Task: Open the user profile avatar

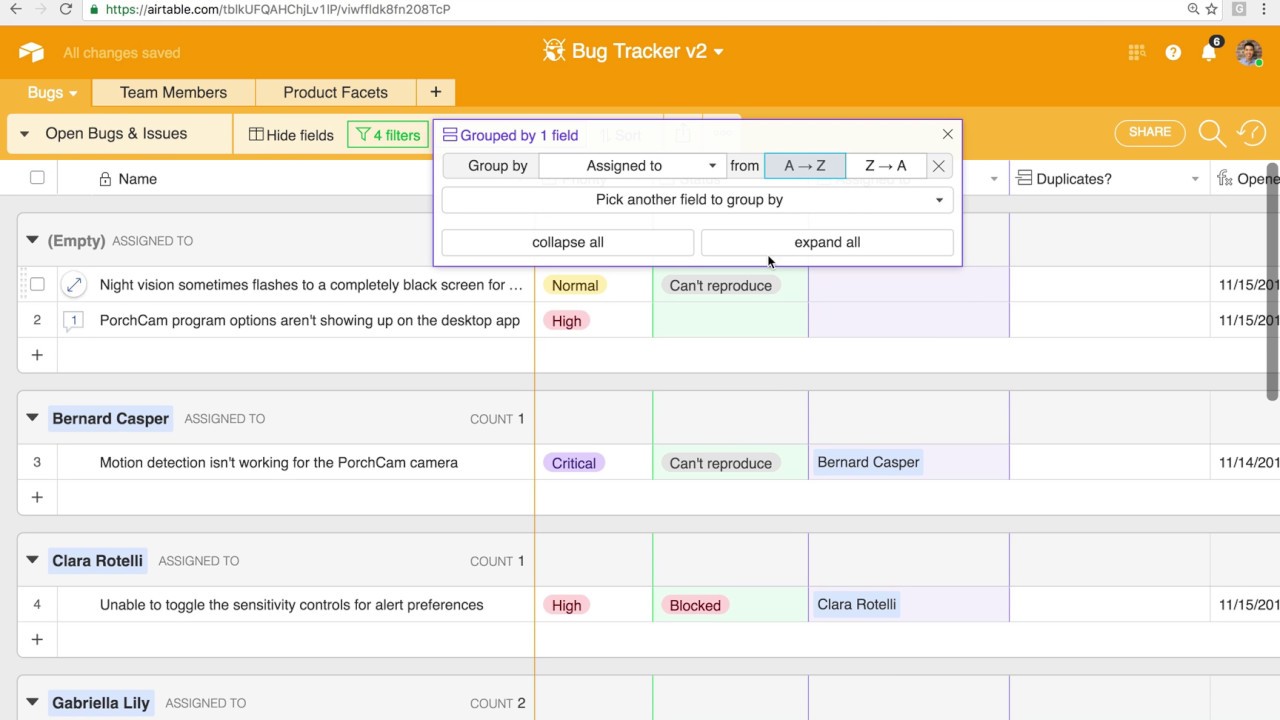Action: pyautogui.click(x=1248, y=53)
